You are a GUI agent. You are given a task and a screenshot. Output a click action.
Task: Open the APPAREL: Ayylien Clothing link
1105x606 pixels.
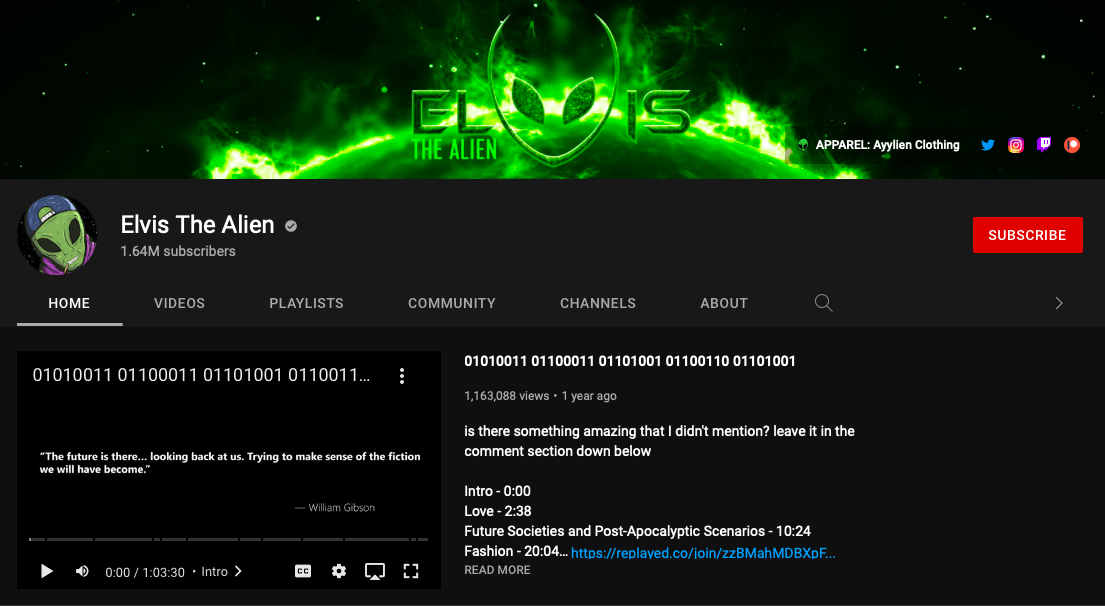(879, 145)
